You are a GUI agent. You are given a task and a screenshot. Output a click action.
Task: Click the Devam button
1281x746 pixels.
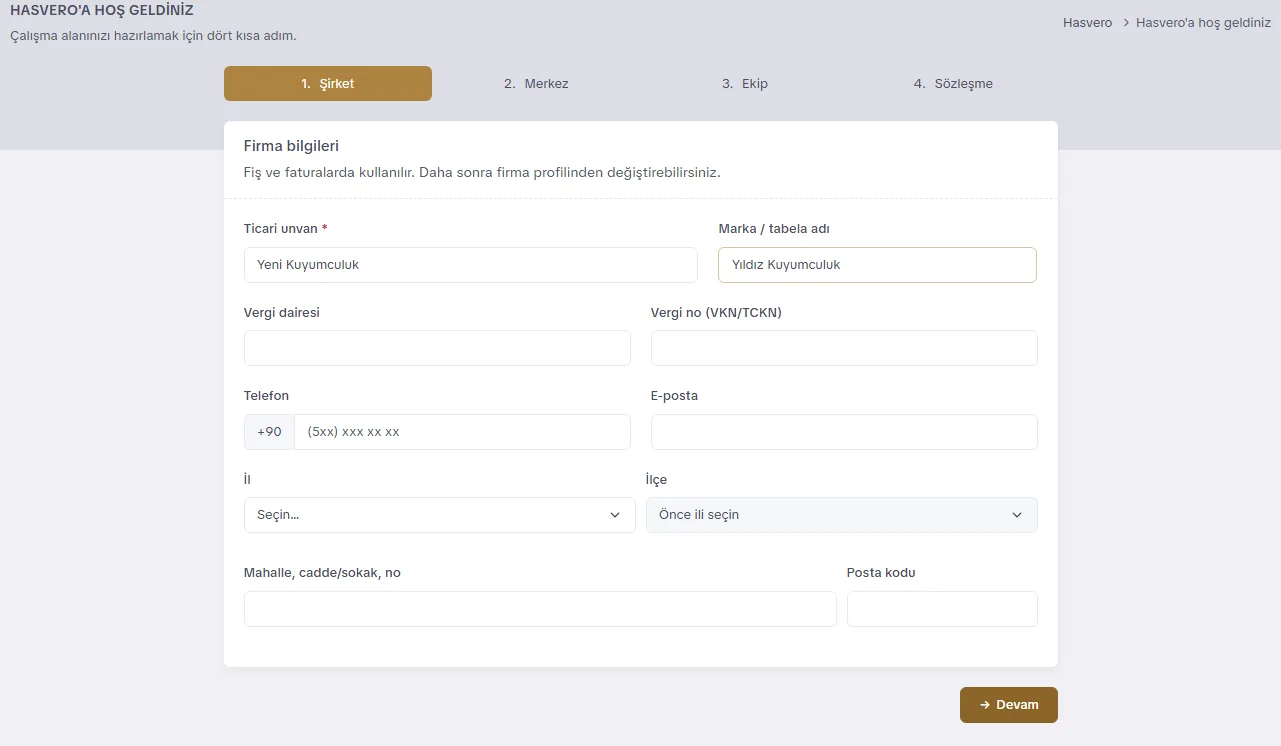point(1009,705)
